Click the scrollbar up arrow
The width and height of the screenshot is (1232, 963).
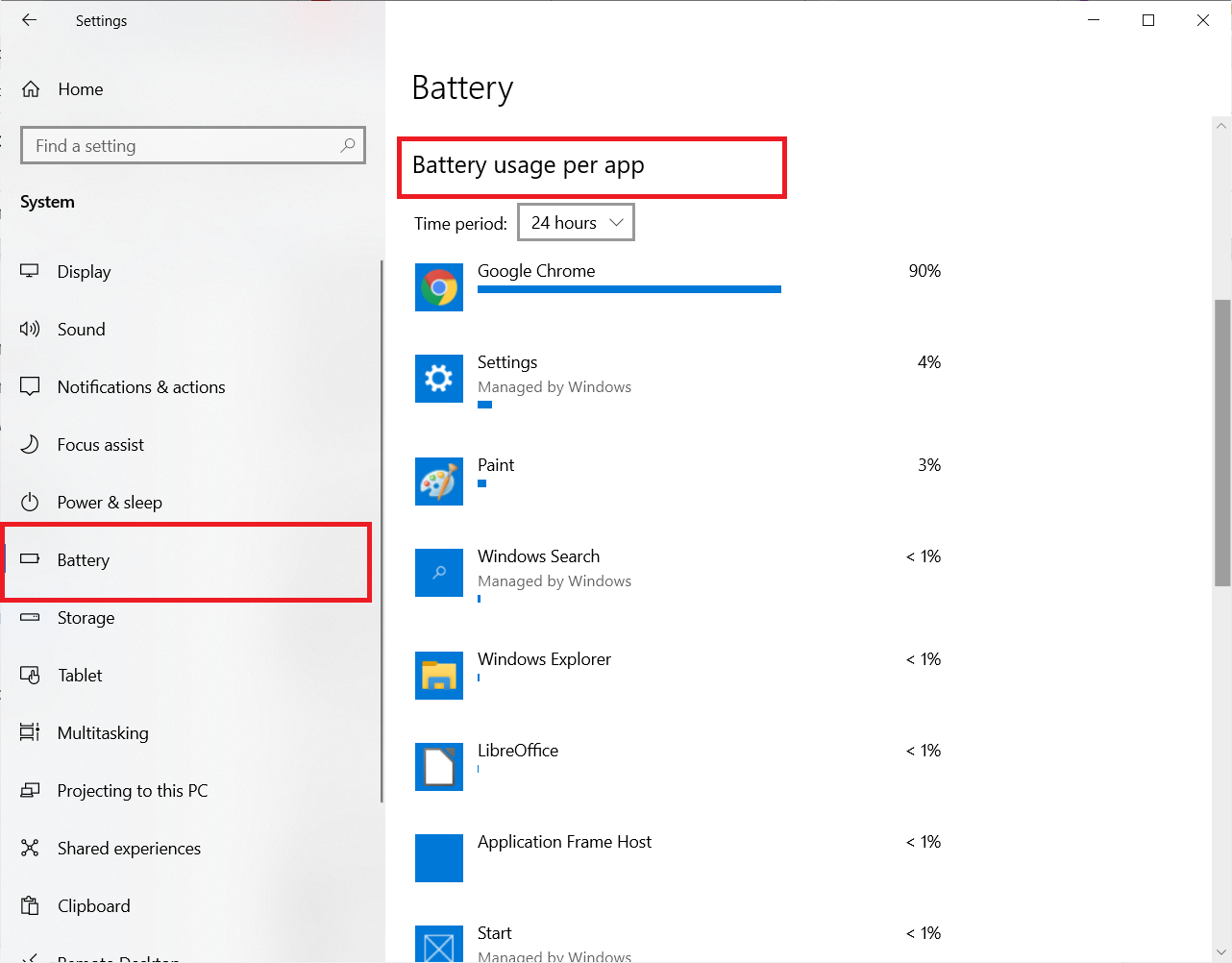pos(1222,125)
